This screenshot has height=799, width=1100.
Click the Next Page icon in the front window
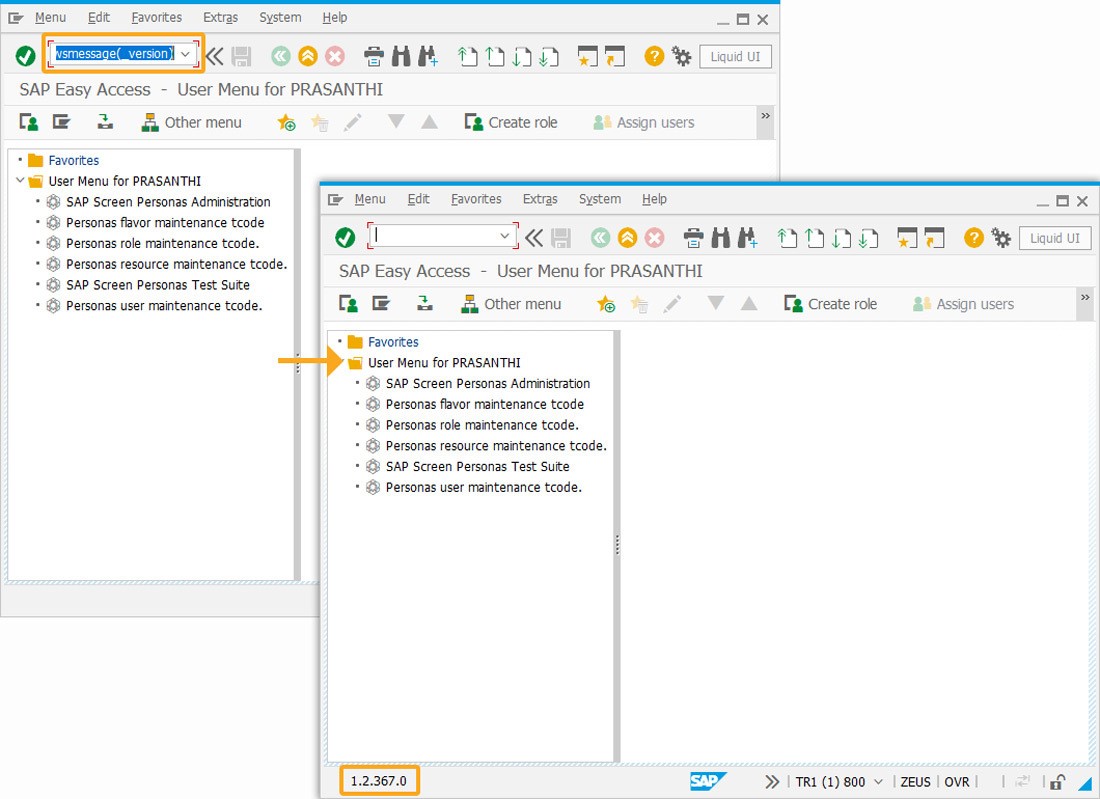point(840,238)
